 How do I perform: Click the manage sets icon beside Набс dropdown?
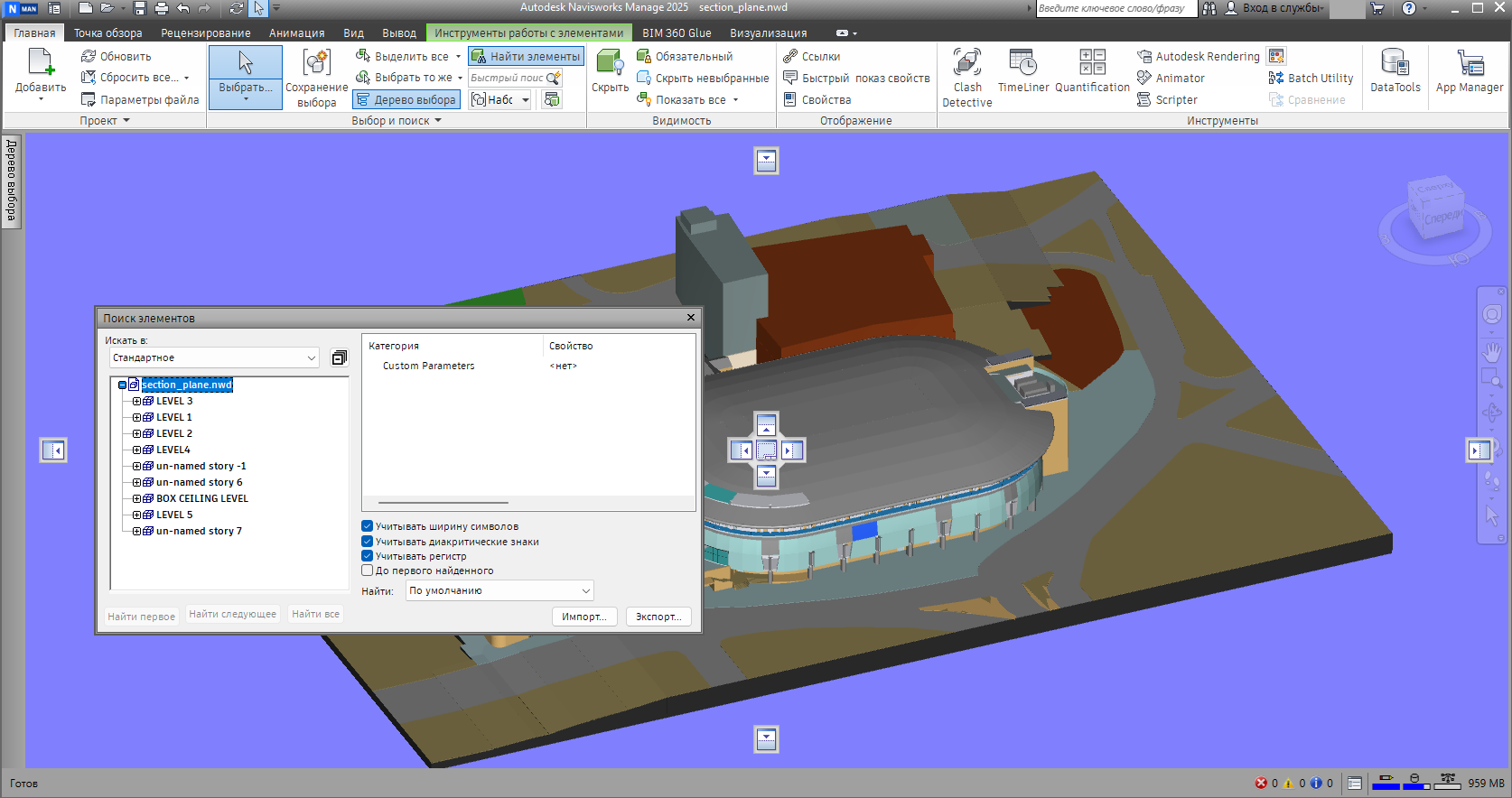[x=551, y=99]
